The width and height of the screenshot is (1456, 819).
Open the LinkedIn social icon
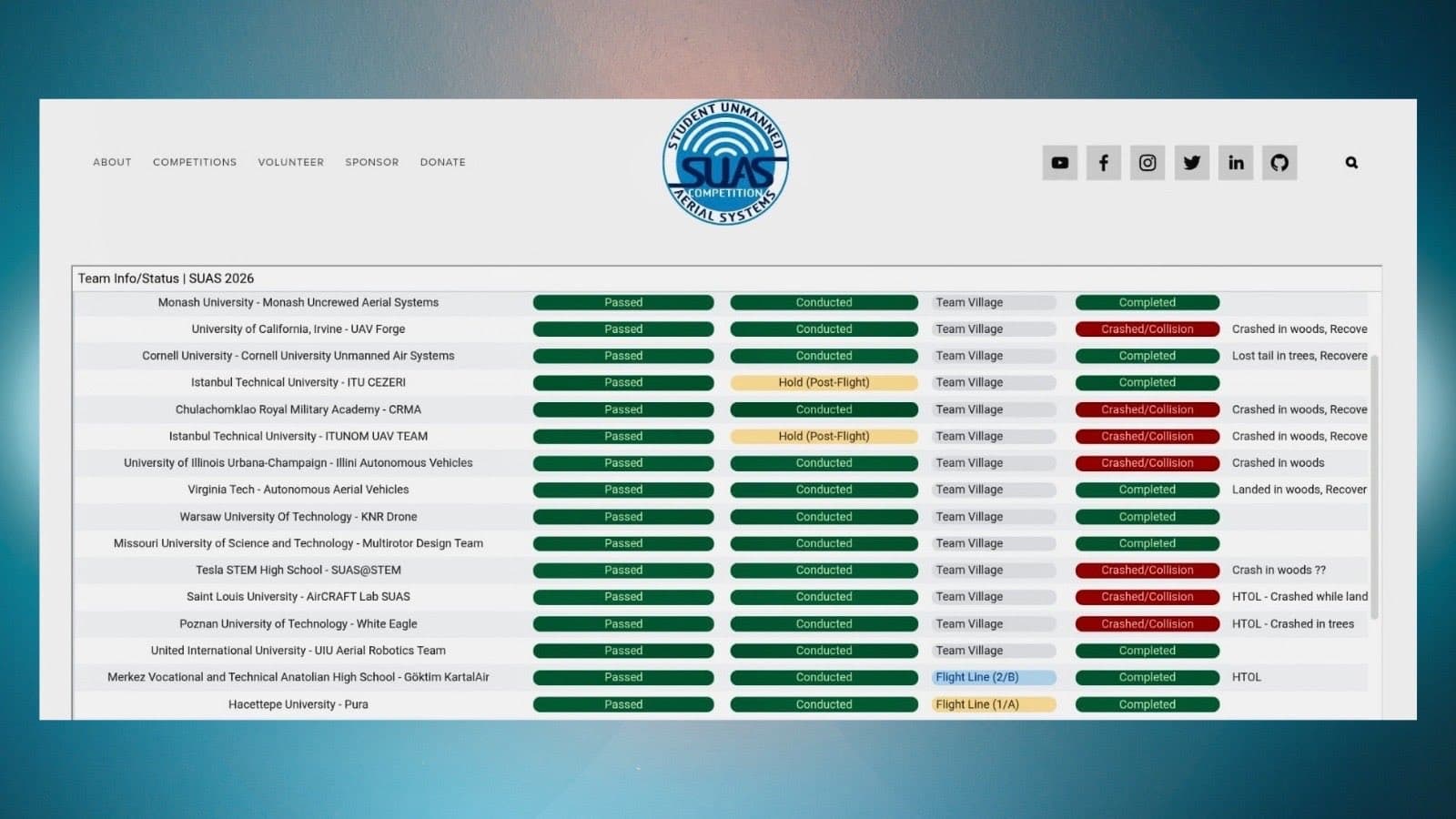pyautogui.click(x=1236, y=163)
